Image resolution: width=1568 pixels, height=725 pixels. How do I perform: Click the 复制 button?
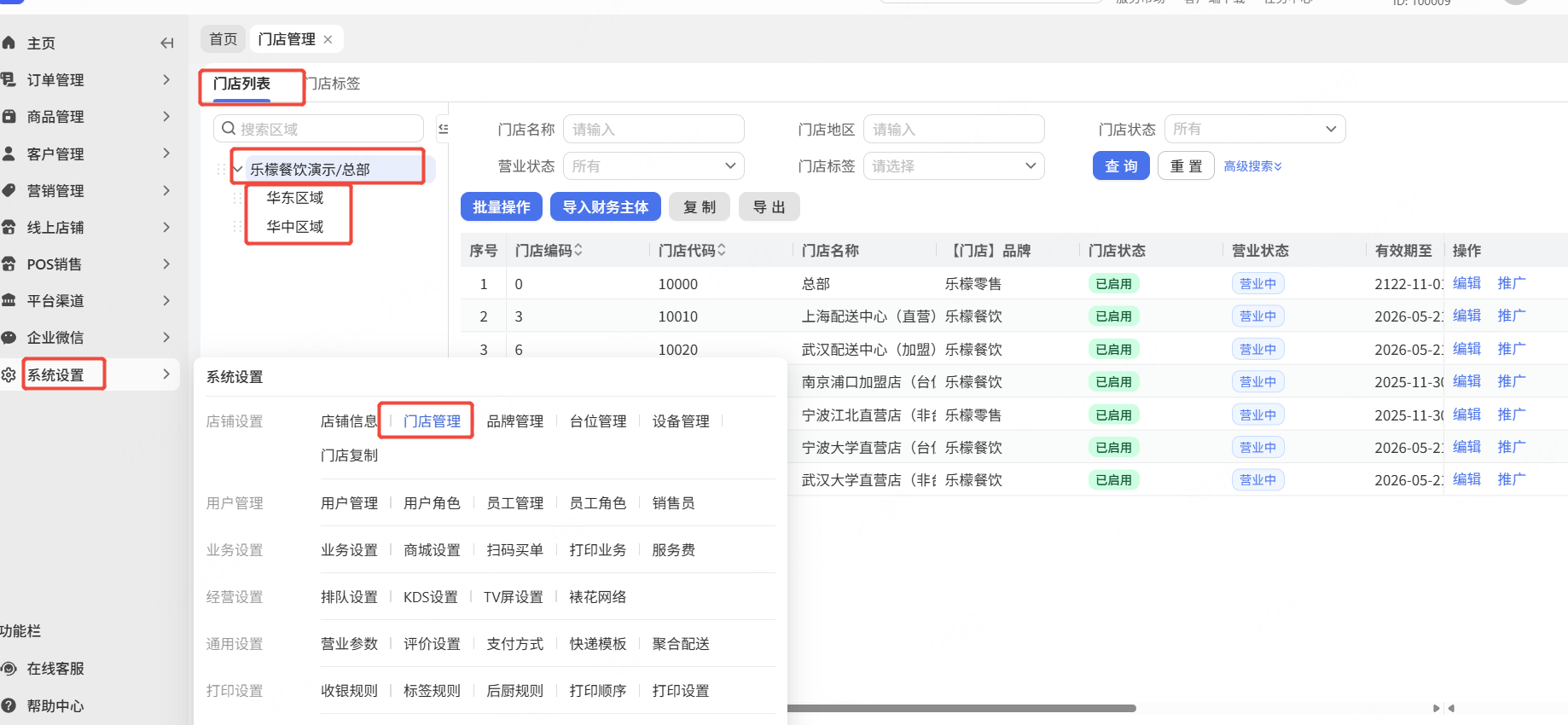point(700,207)
